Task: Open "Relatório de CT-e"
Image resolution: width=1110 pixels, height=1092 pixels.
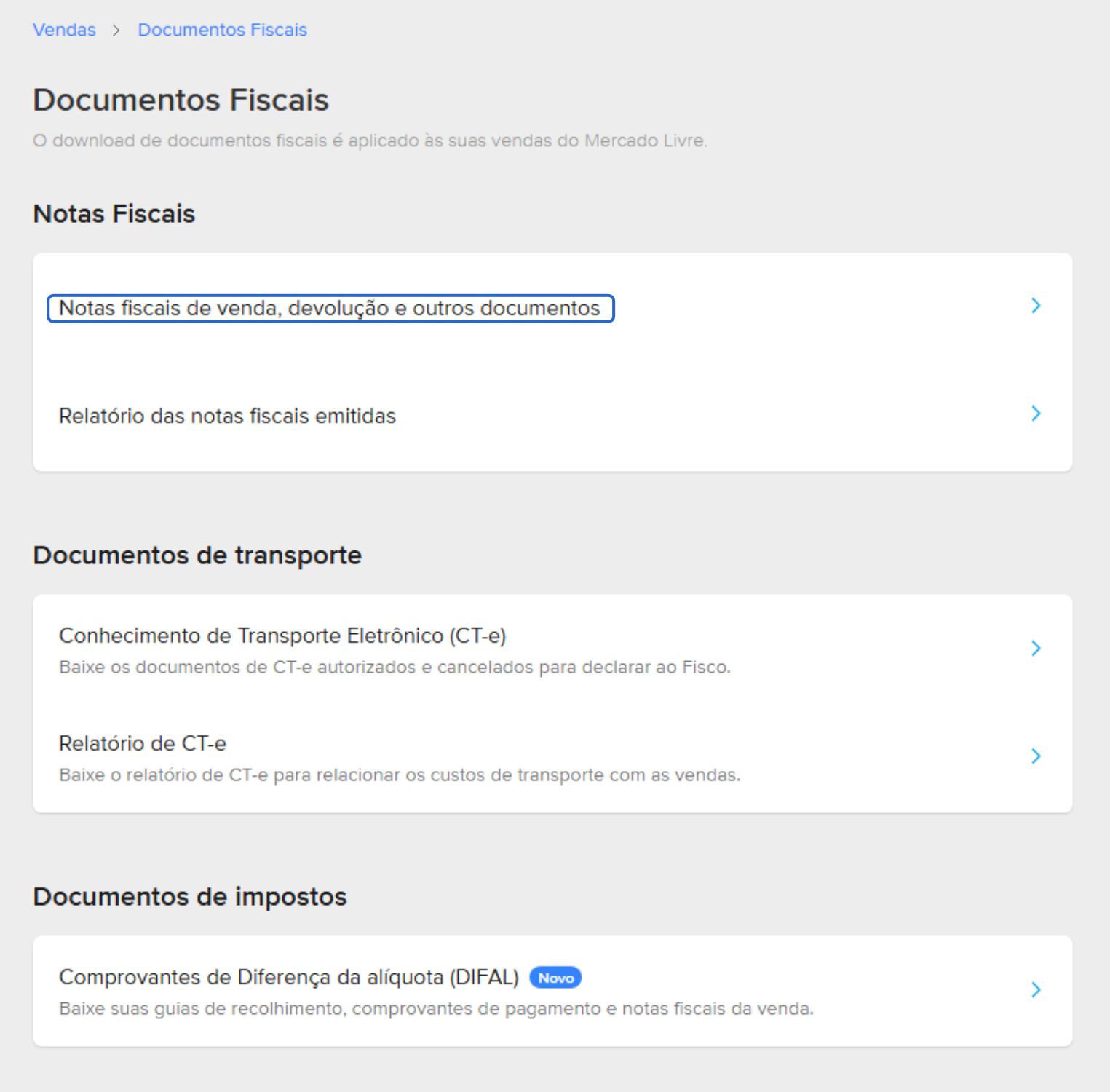Action: tap(143, 743)
